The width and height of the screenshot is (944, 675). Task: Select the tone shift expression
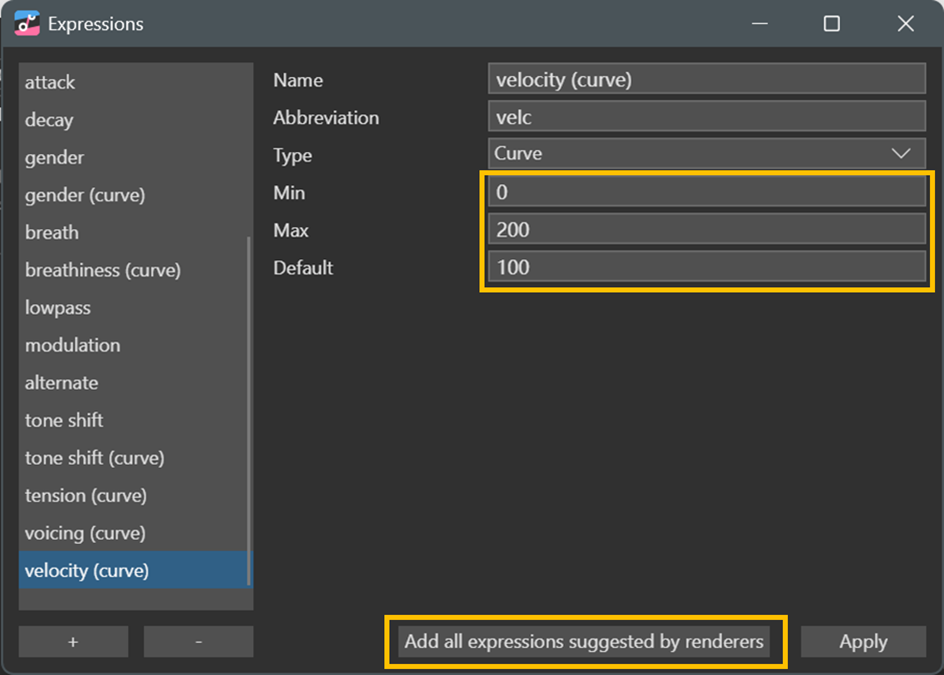click(135, 420)
